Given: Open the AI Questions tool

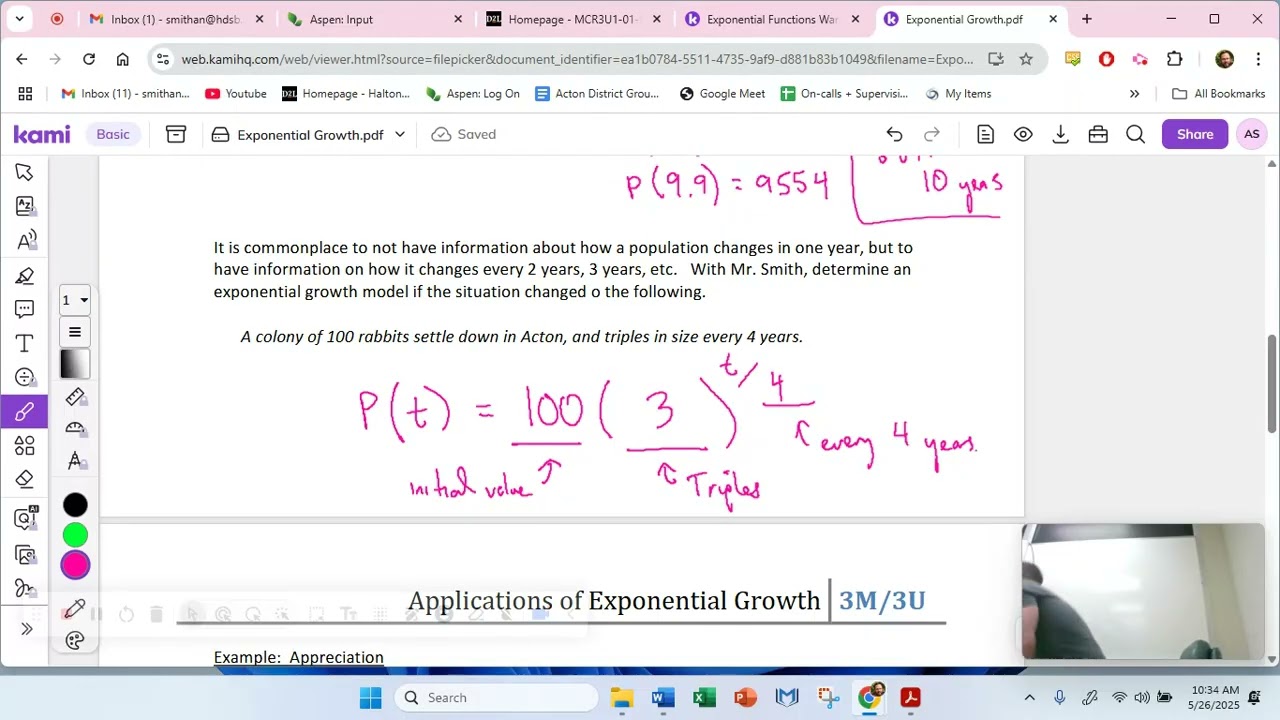Looking at the screenshot, I should pos(25,518).
